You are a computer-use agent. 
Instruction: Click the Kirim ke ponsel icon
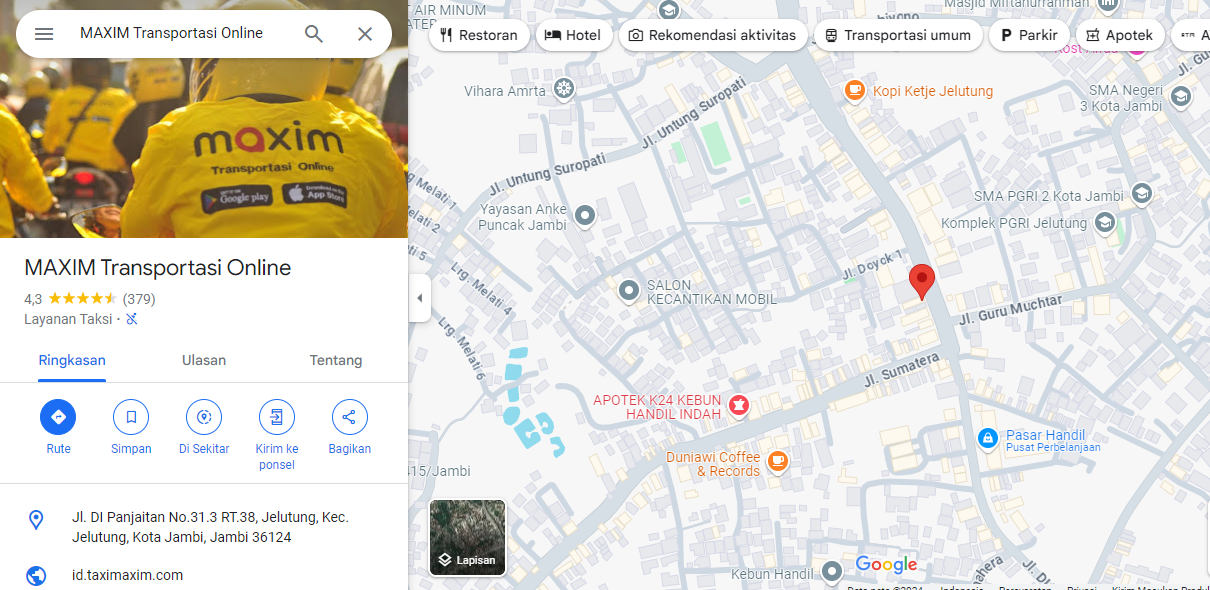[277, 417]
